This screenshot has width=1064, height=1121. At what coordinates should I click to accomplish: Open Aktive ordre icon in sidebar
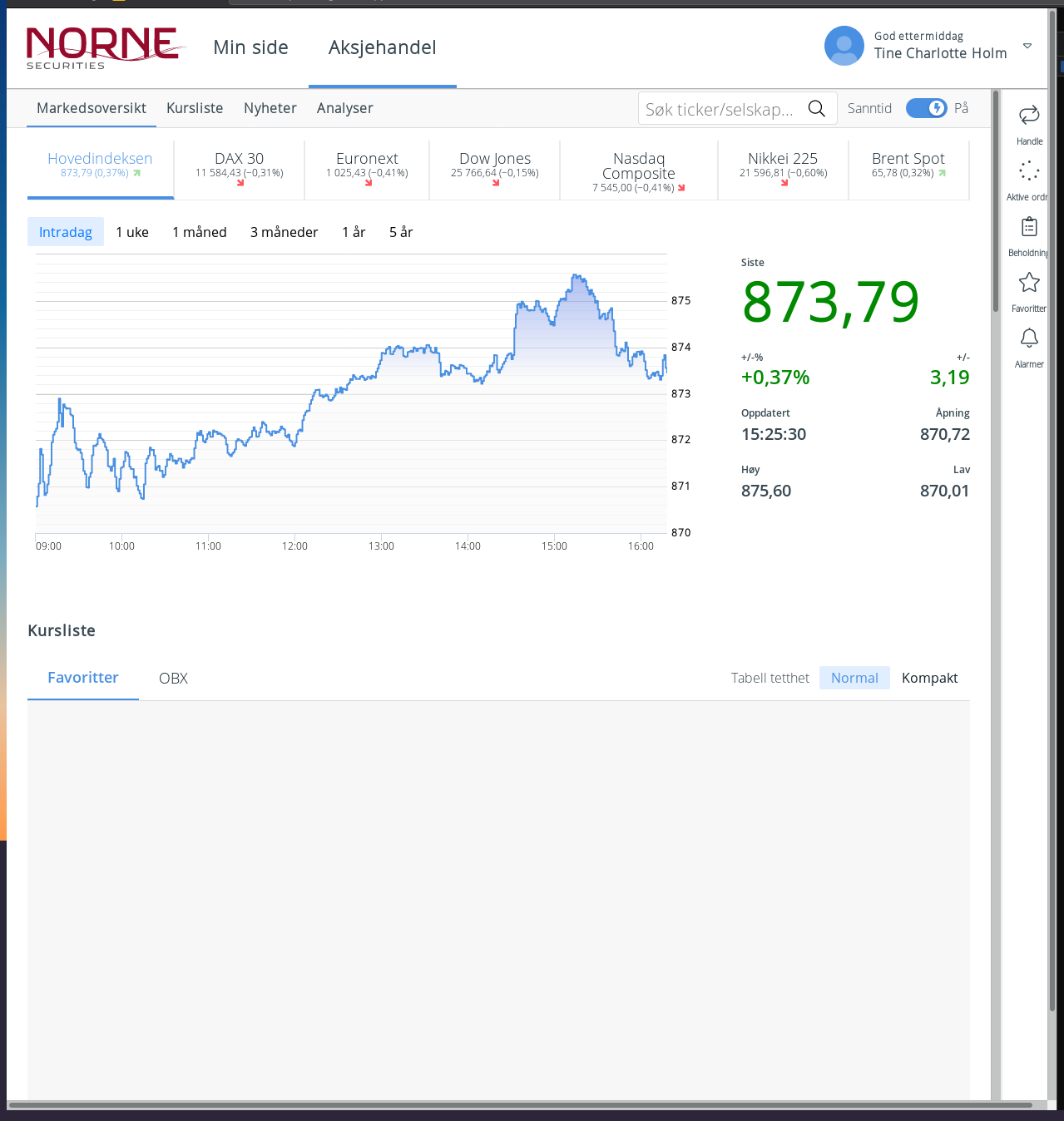1029,170
